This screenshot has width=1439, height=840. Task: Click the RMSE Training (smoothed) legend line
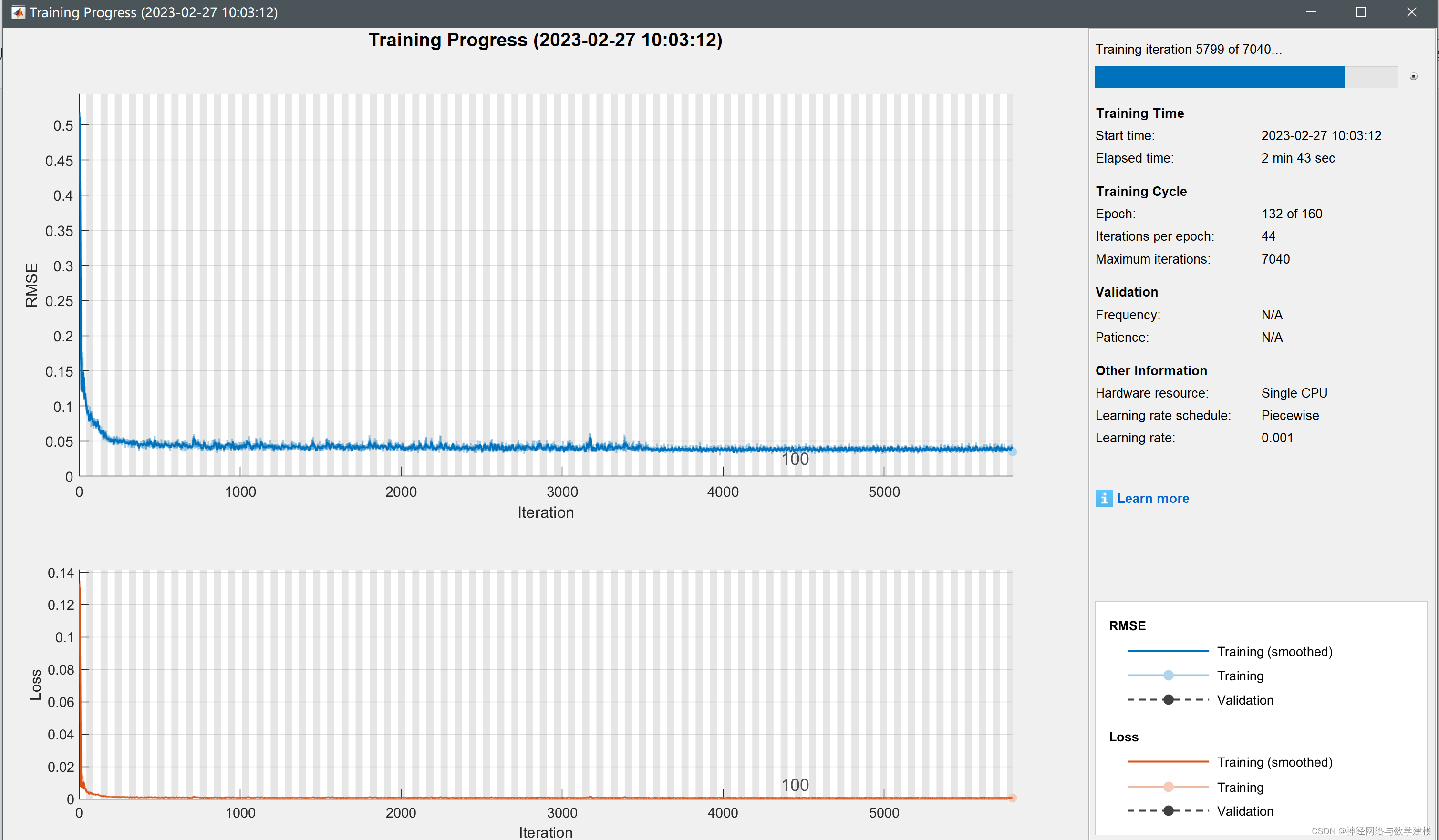coord(1168,651)
